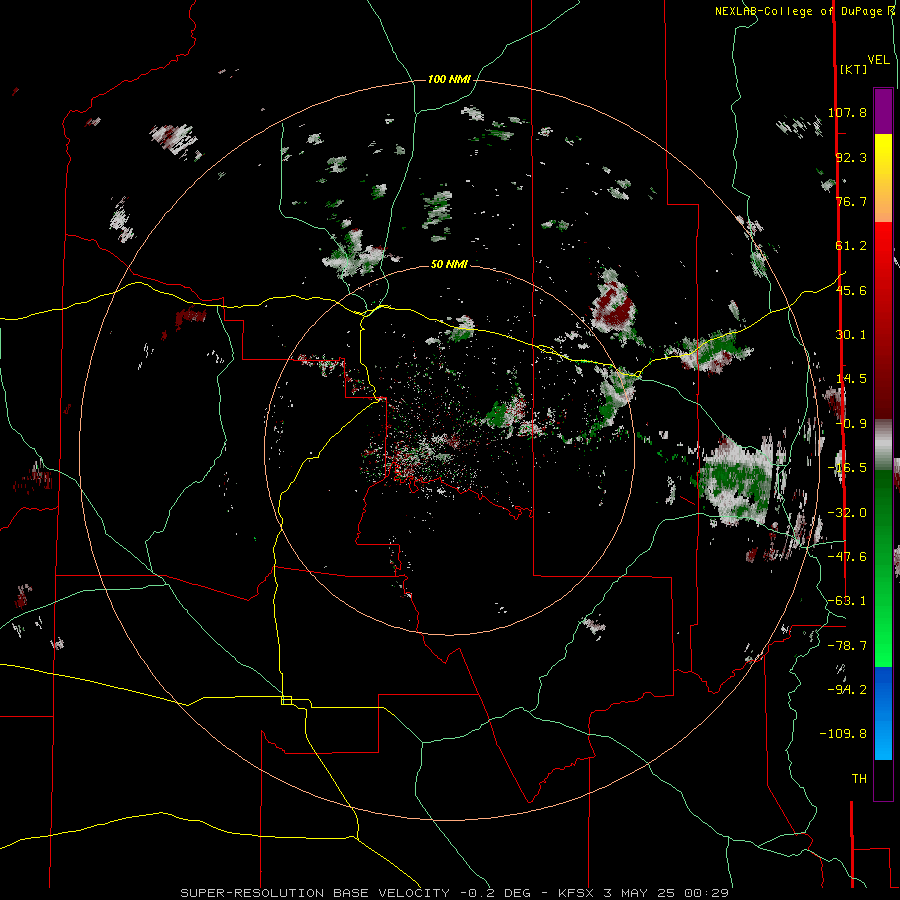Click the 92.3 legend value

coord(851,157)
